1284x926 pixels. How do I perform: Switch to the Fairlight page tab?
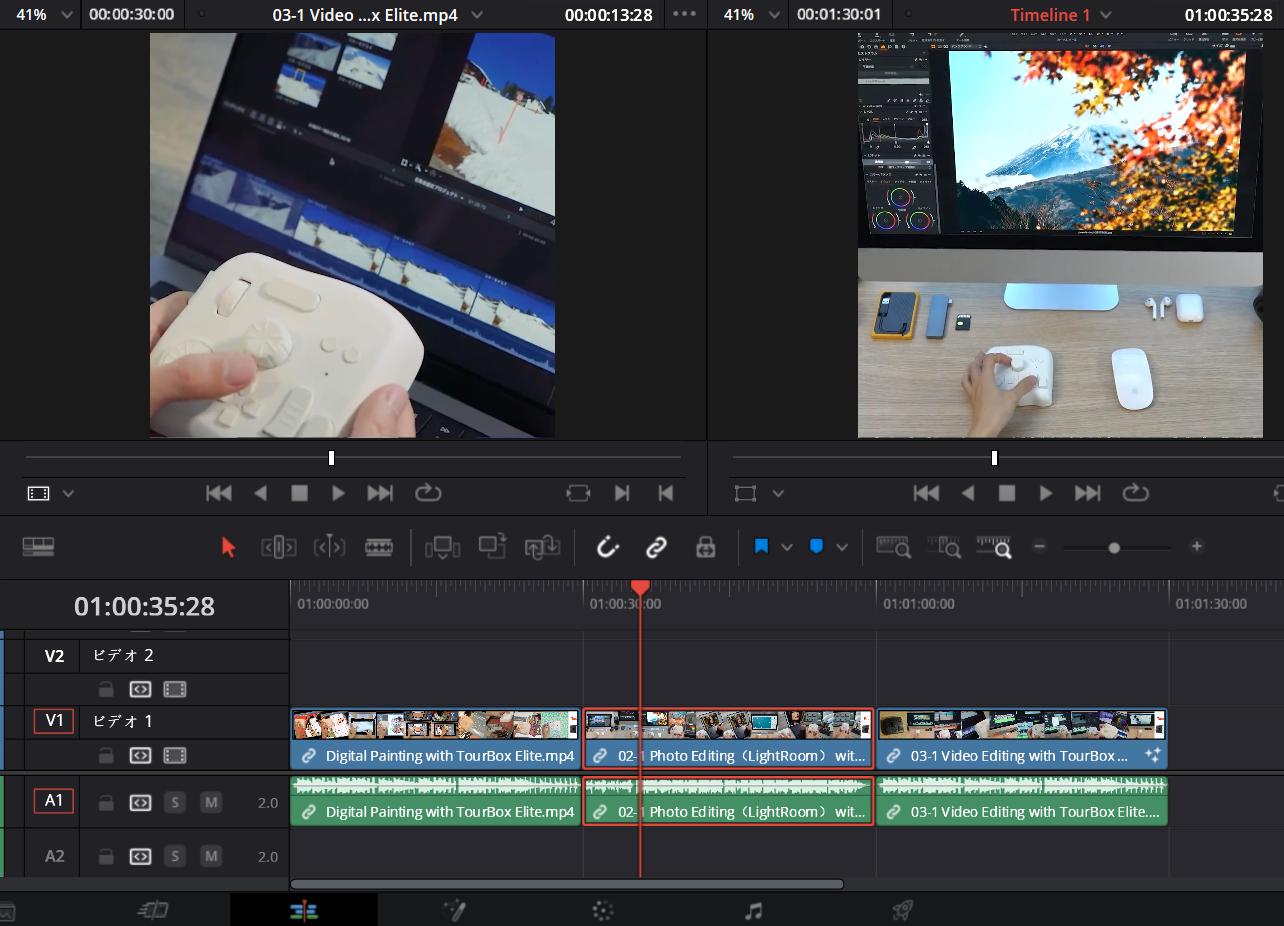pos(753,910)
